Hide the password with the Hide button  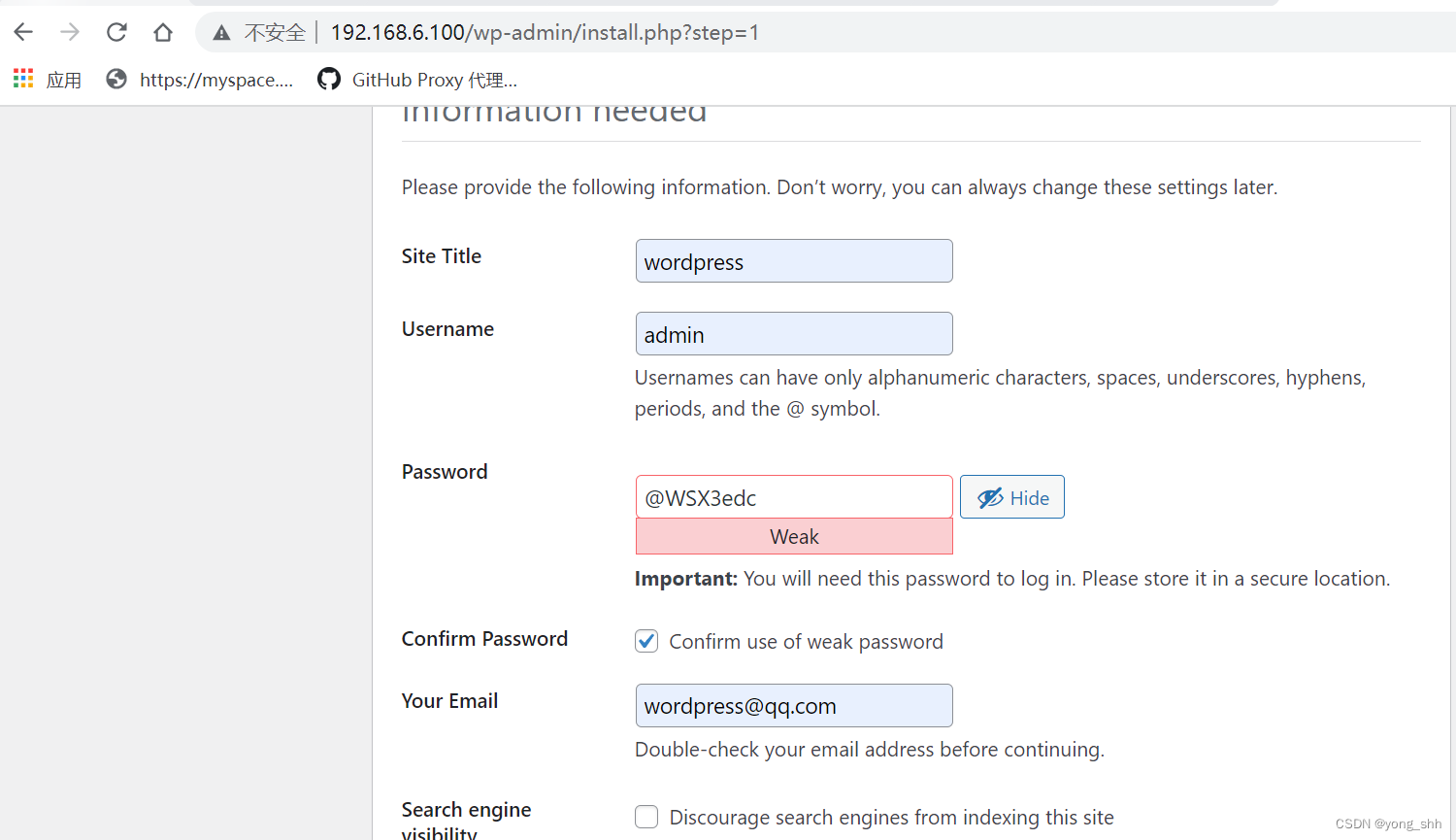tap(1012, 497)
